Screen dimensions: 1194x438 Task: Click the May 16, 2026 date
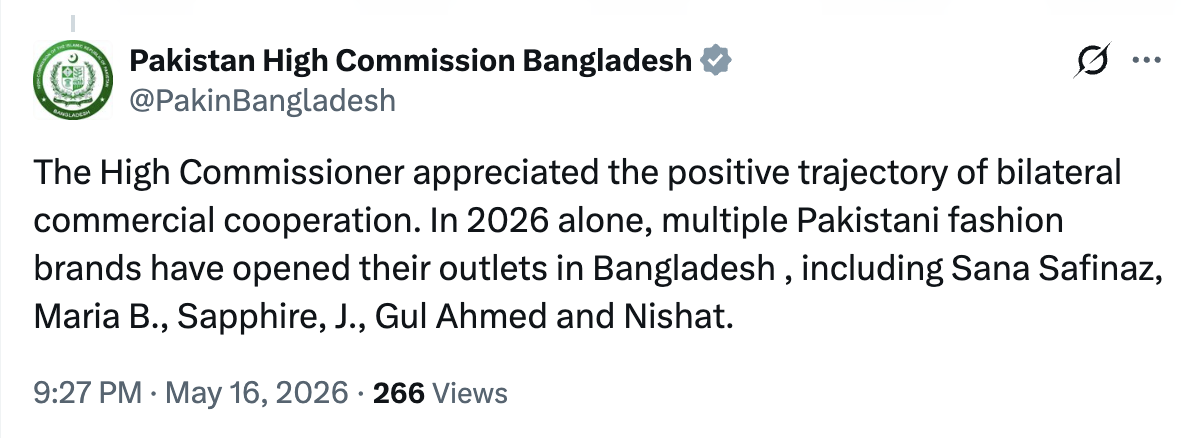(x=257, y=393)
